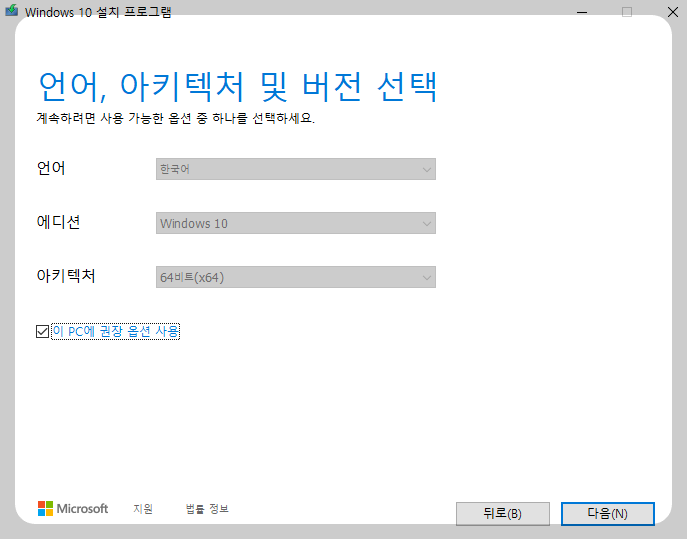The height and width of the screenshot is (539, 687).
Task: Minimize the Windows 10 setup window
Action: coord(582,12)
